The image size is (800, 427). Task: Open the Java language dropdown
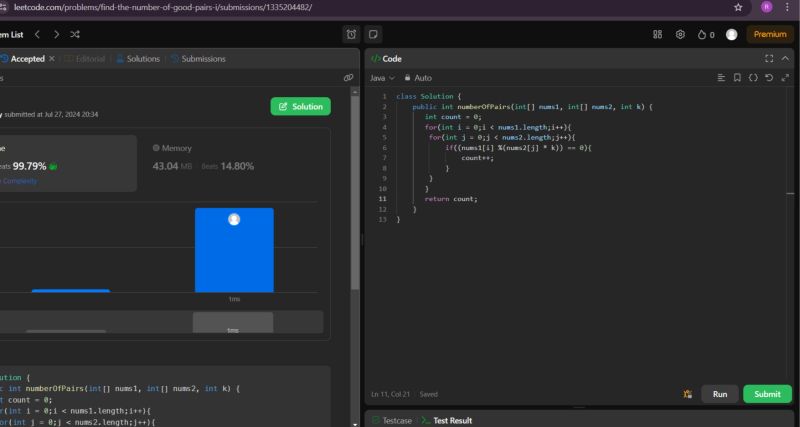point(382,78)
